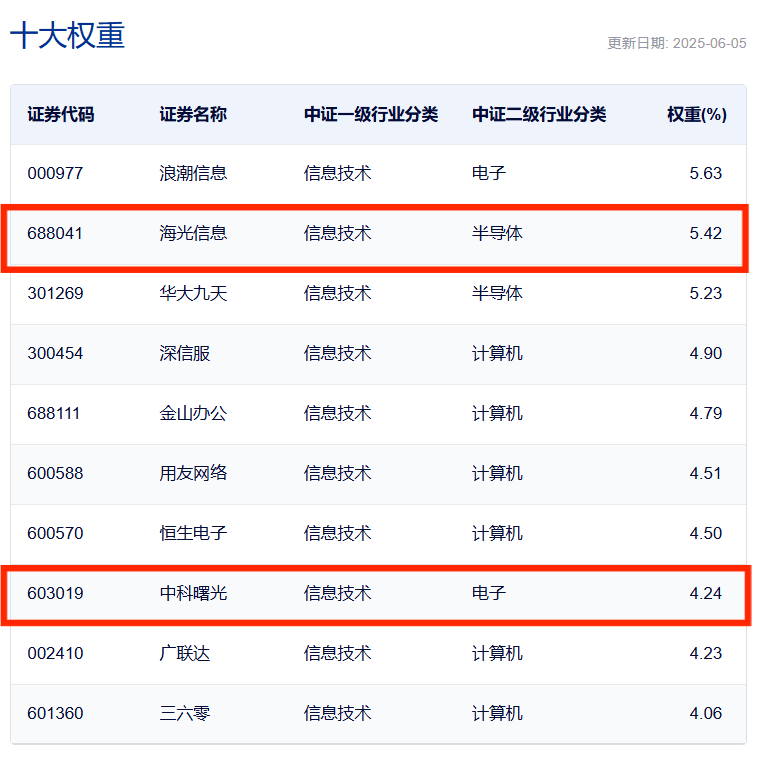This screenshot has height=761, width=757.
Task: Select the 中证二级行业分类 column header
Action: (538, 114)
